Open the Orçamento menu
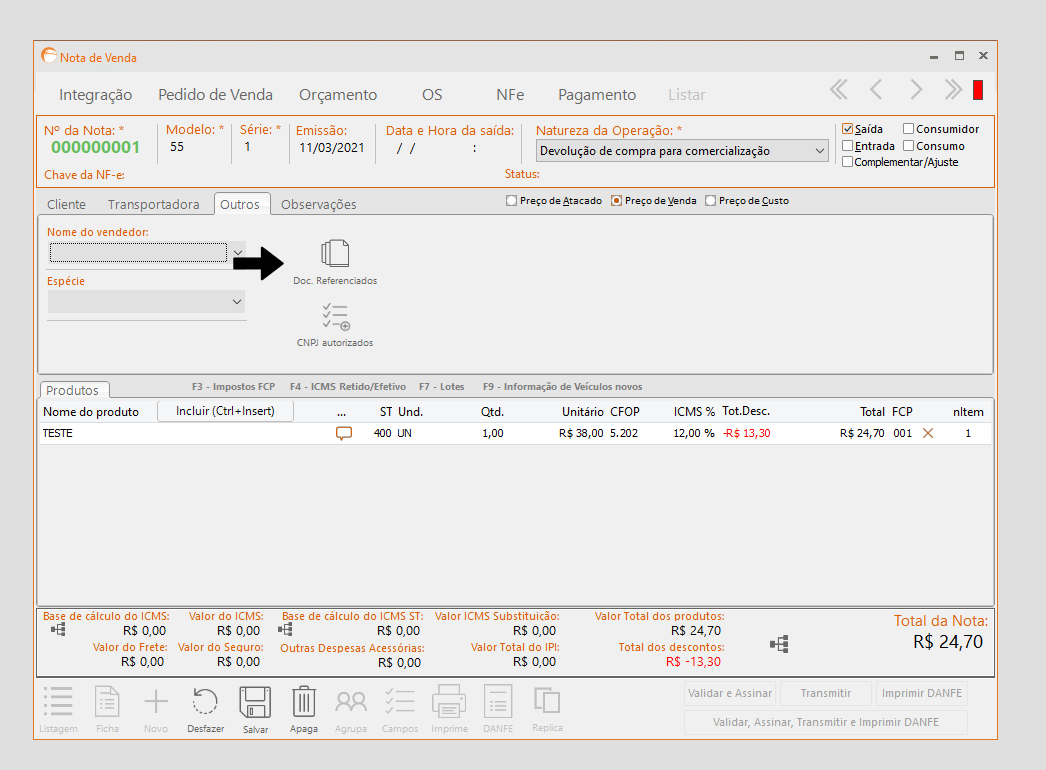The height and width of the screenshot is (770, 1046). 338,95
